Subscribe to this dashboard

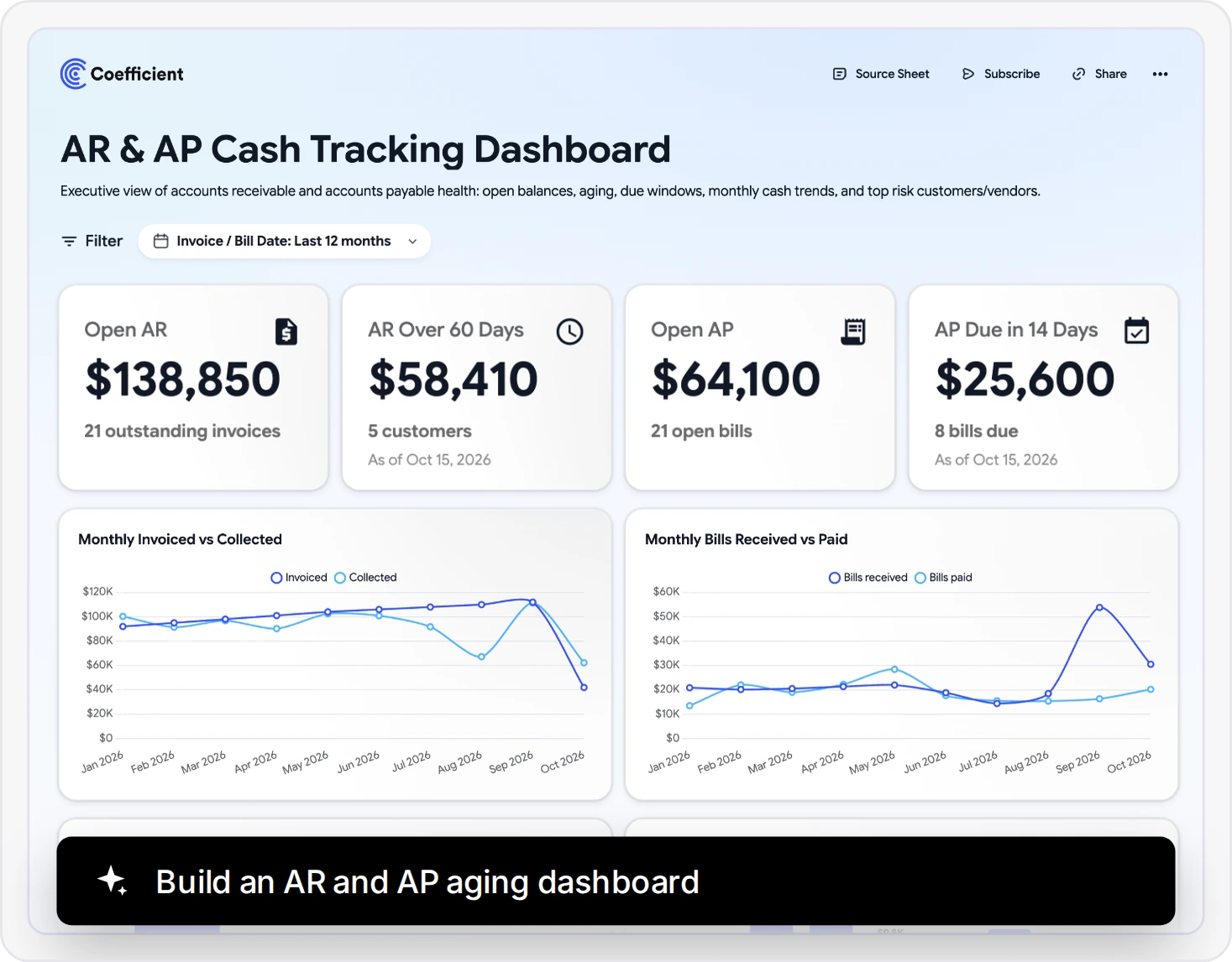pyautogui.click(x=1001, y=74)
